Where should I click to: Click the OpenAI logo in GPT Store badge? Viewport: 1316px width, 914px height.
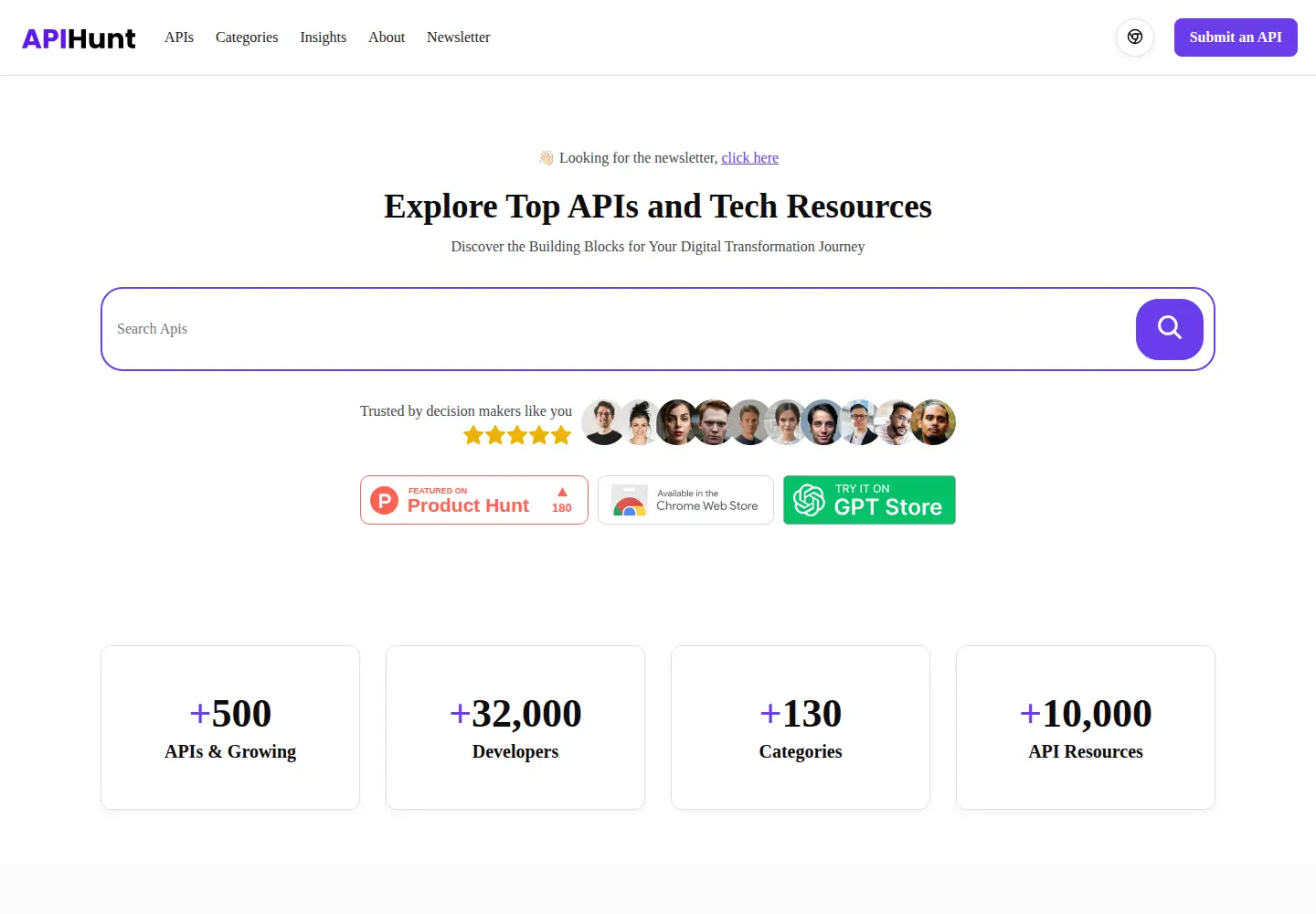pyautogui.click(x=809, y=500)
